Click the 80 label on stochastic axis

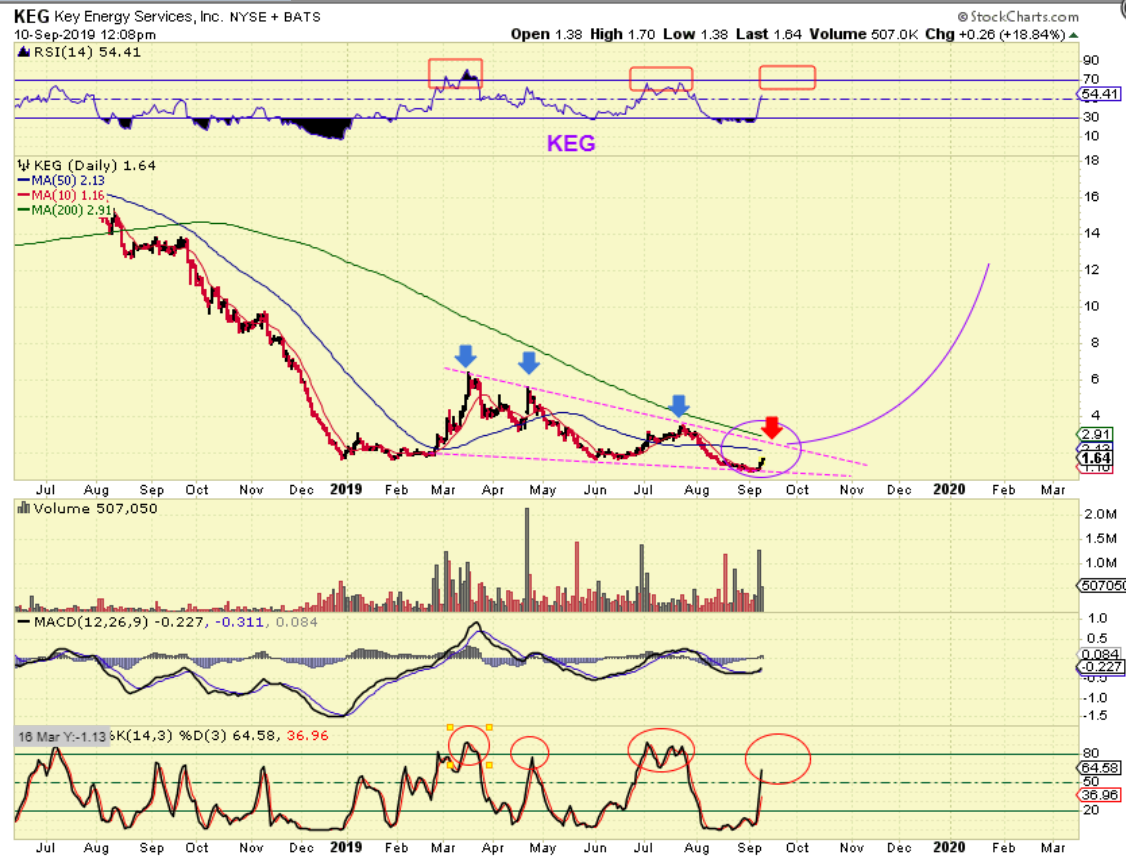(1091, 753)
